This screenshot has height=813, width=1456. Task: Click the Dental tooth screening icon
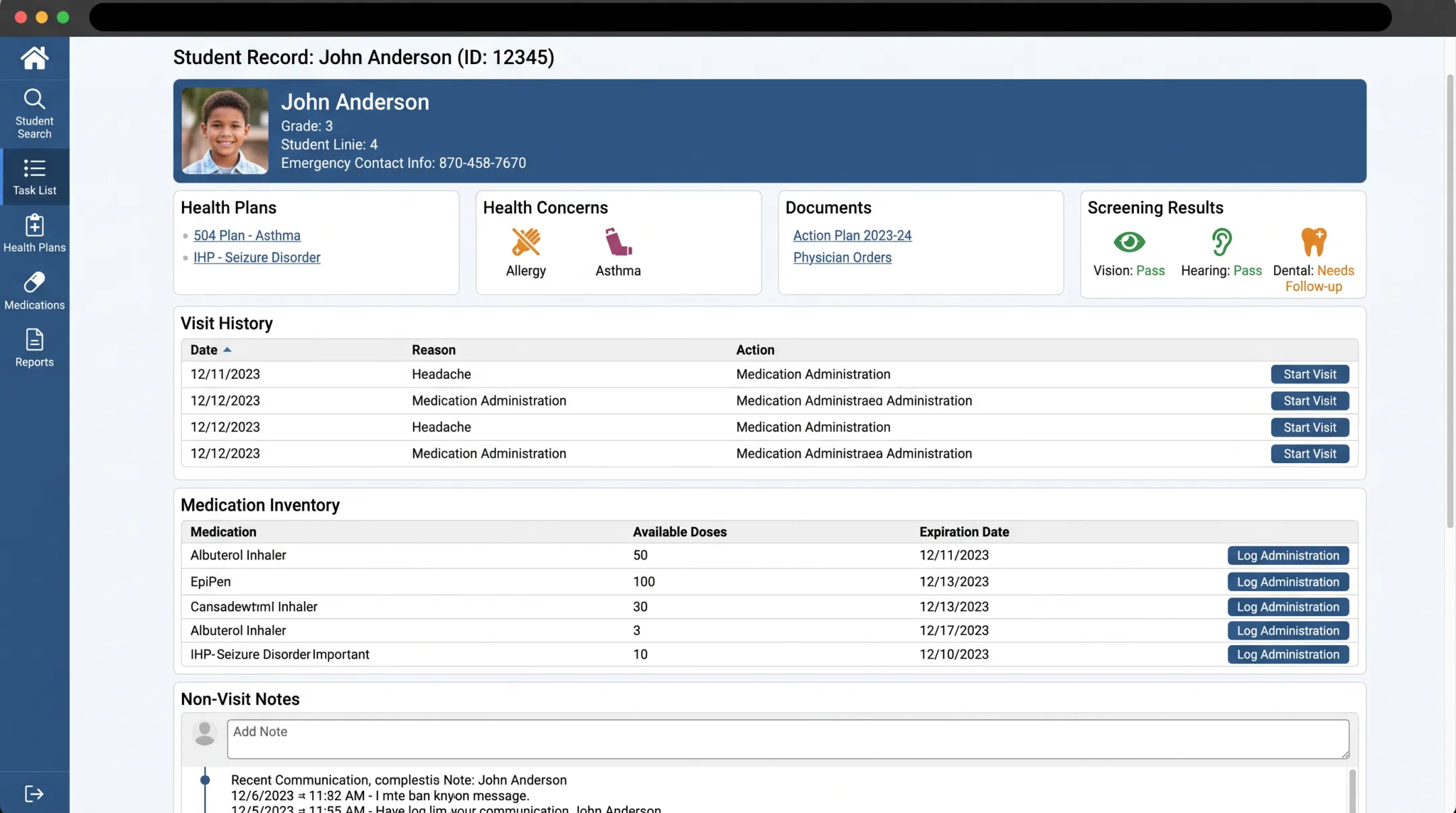pyautogui.click(x=1314, y=241)
